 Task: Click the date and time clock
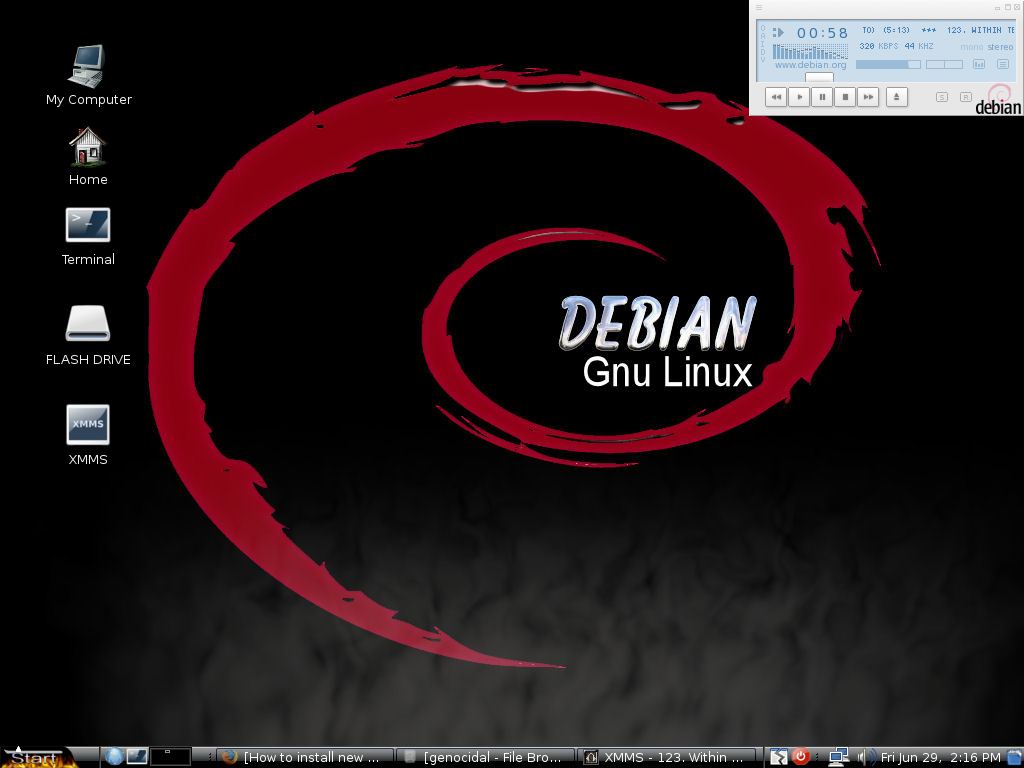coord(940,758)
